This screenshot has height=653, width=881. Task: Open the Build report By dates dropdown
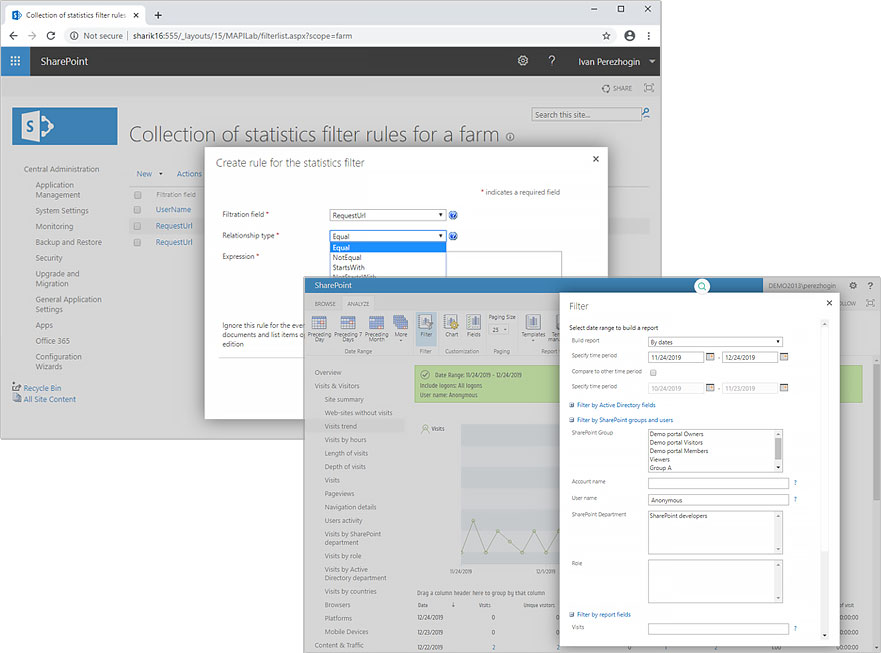[x=715, y=342]
